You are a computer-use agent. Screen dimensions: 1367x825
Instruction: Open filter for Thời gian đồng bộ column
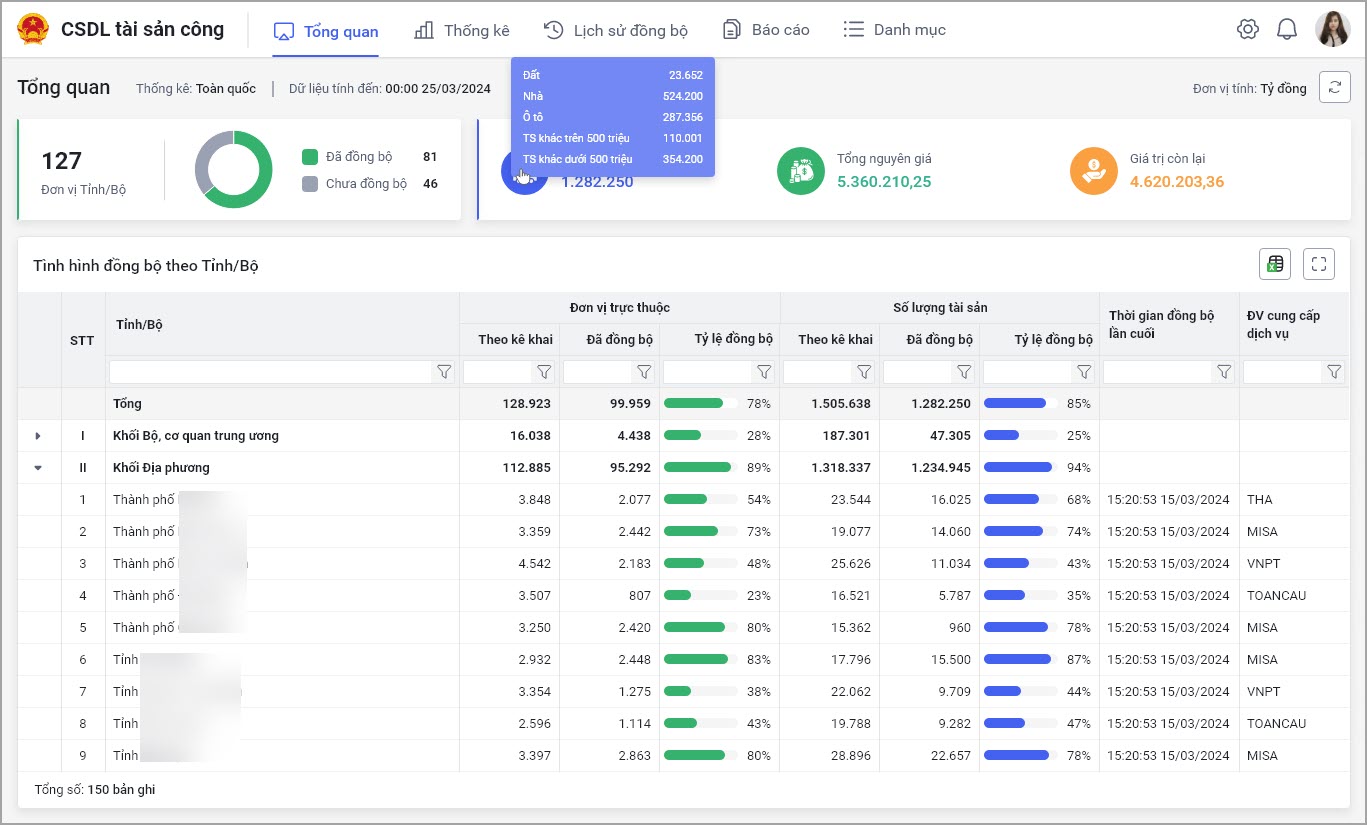(x=1223, y=372)
